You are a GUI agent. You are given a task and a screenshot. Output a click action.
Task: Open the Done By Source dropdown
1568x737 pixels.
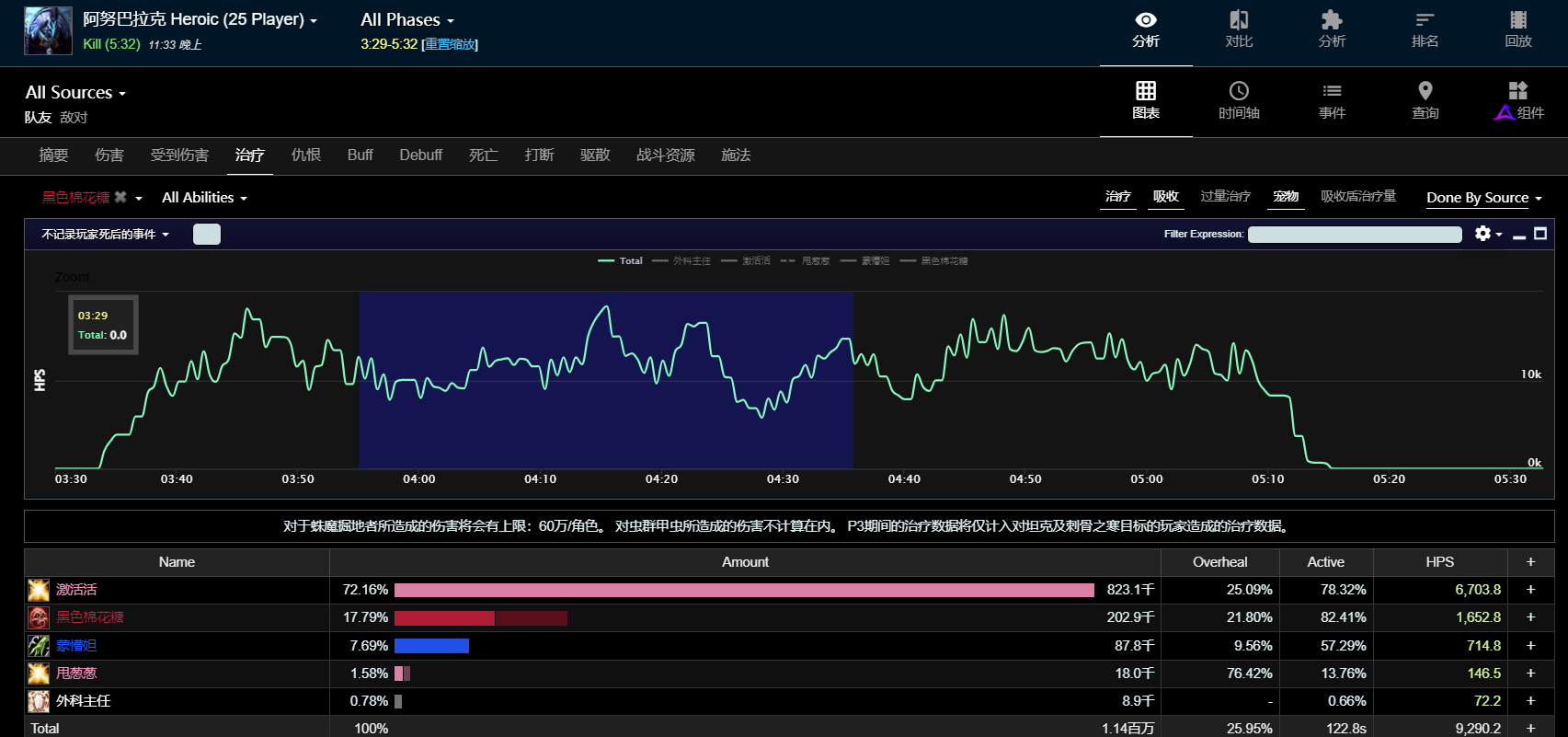1484,198
